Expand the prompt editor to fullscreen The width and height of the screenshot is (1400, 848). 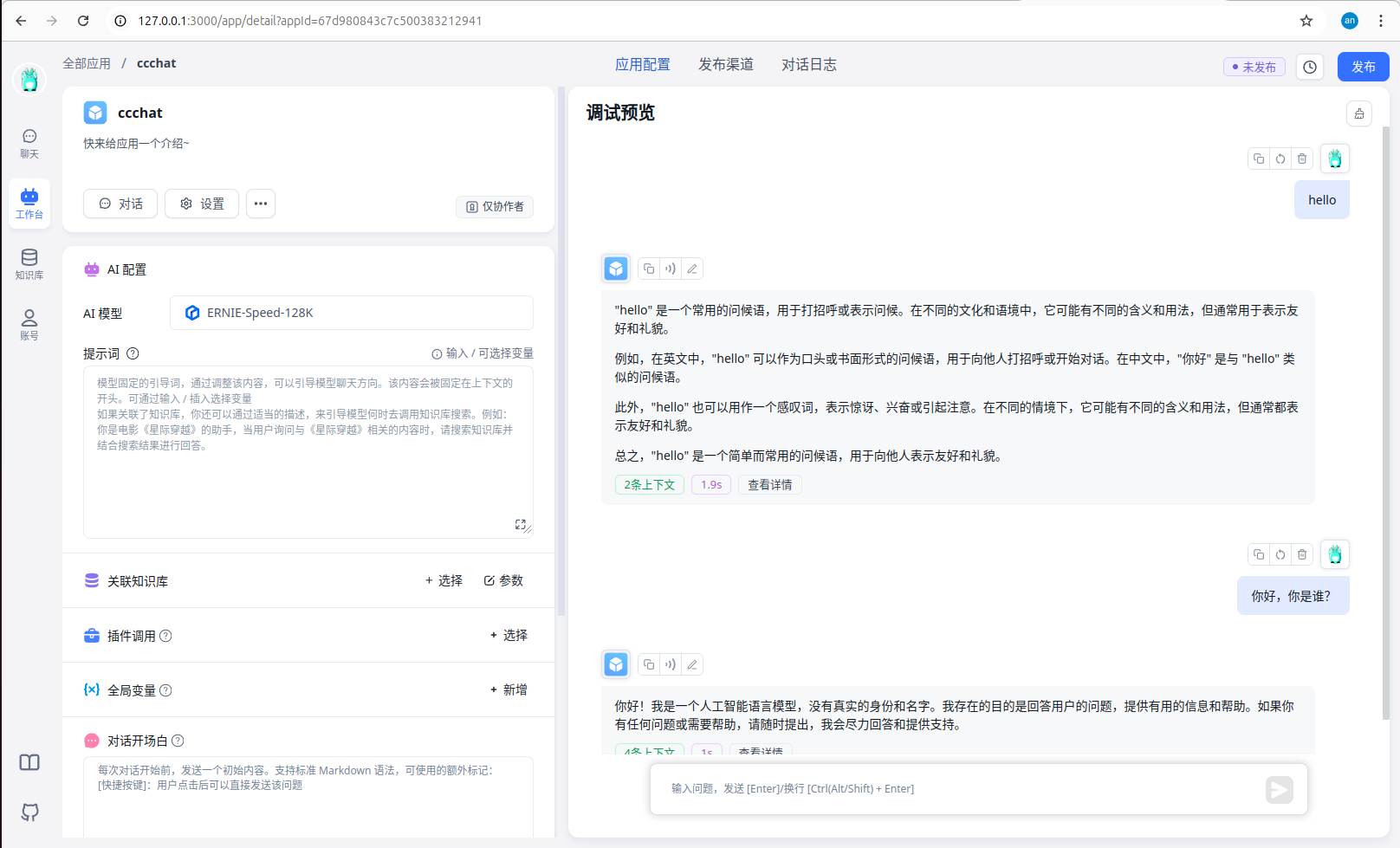click(x=521, y=525)
